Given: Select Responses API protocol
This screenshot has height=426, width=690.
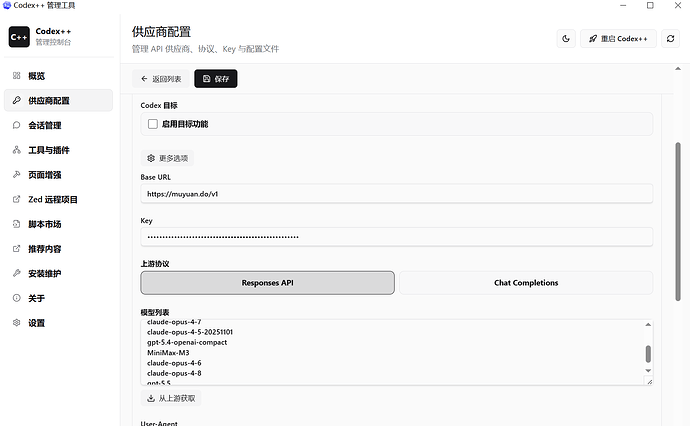Looking at the screenshot, I should 268,283.
